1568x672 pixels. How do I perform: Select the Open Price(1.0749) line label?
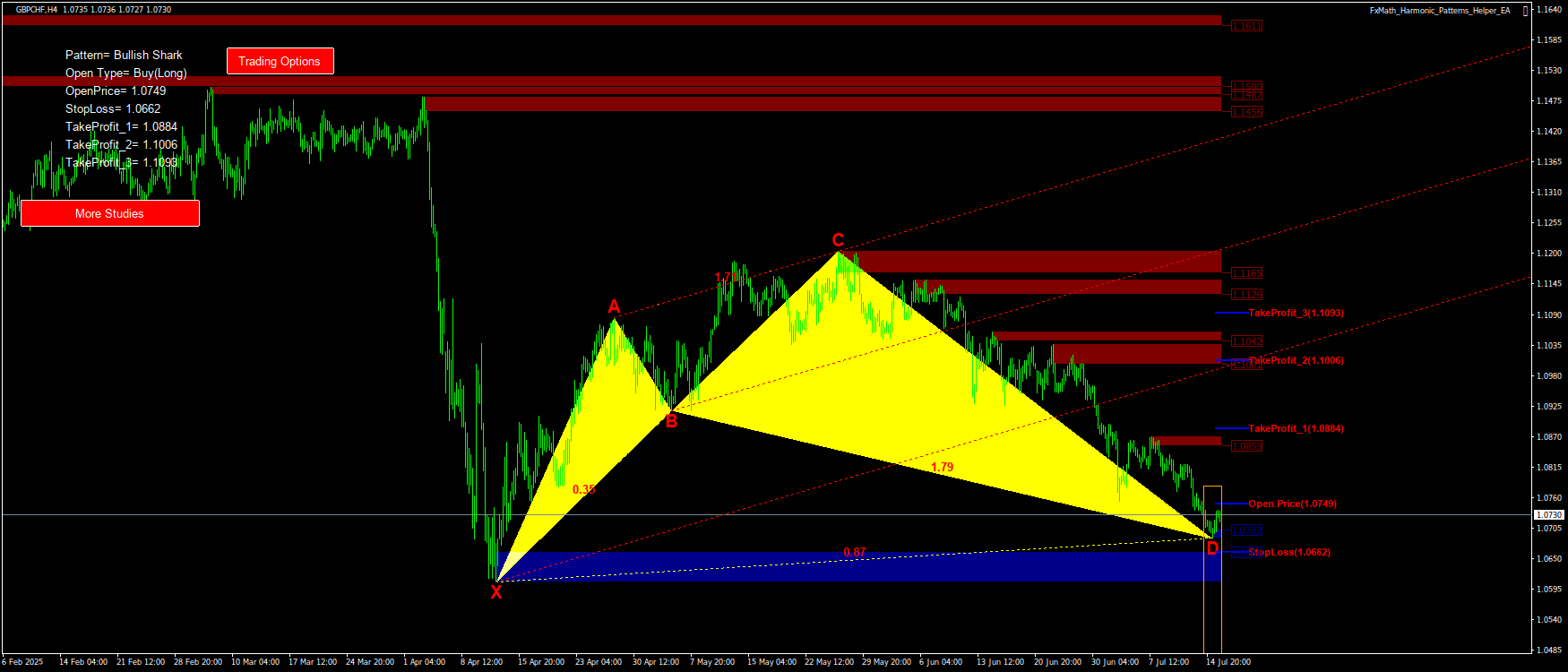(x=1292, y=504)
